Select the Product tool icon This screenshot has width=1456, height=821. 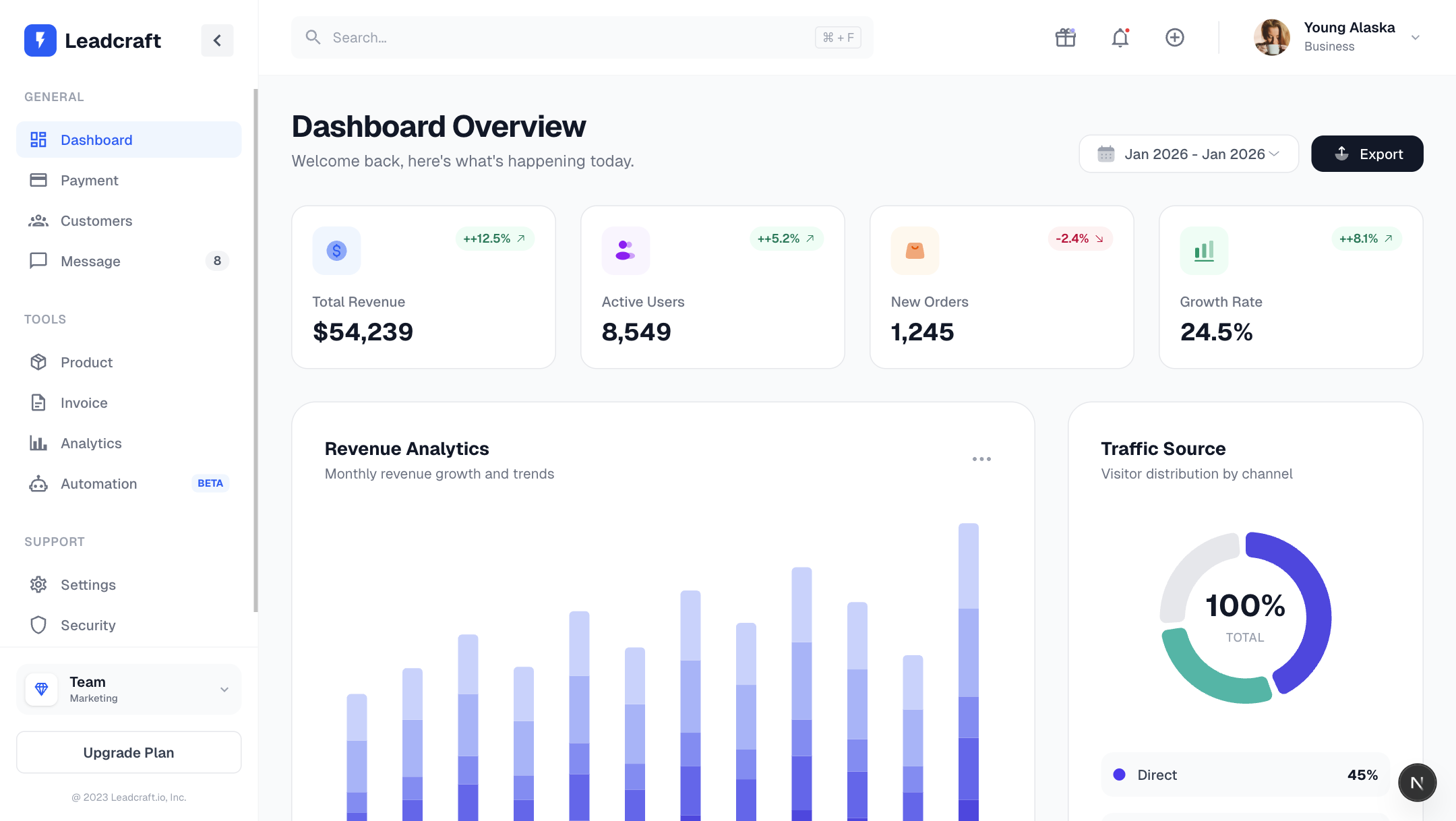(x=38, y=362)
